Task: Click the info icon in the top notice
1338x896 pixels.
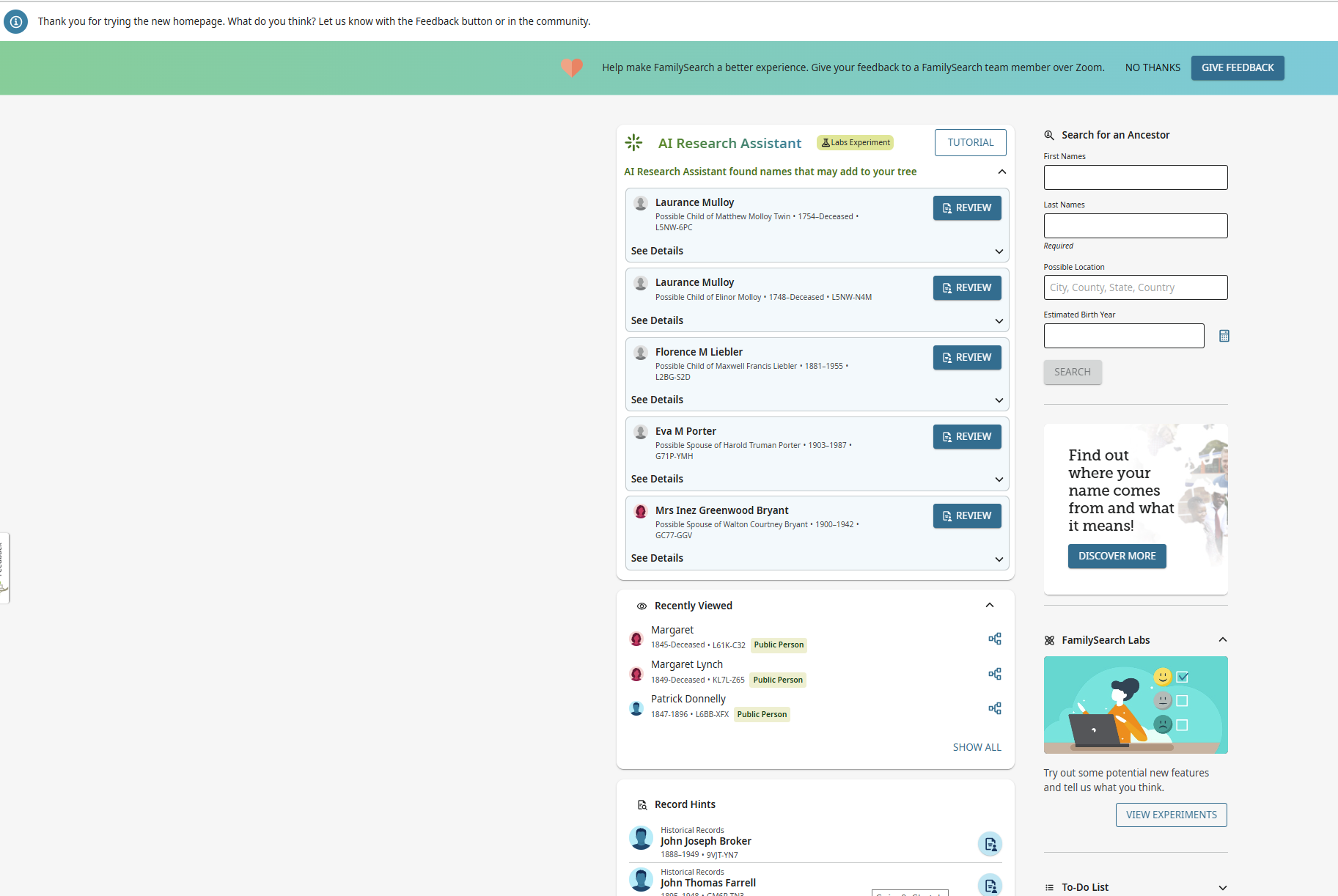Action: click(x=16, y=21)
